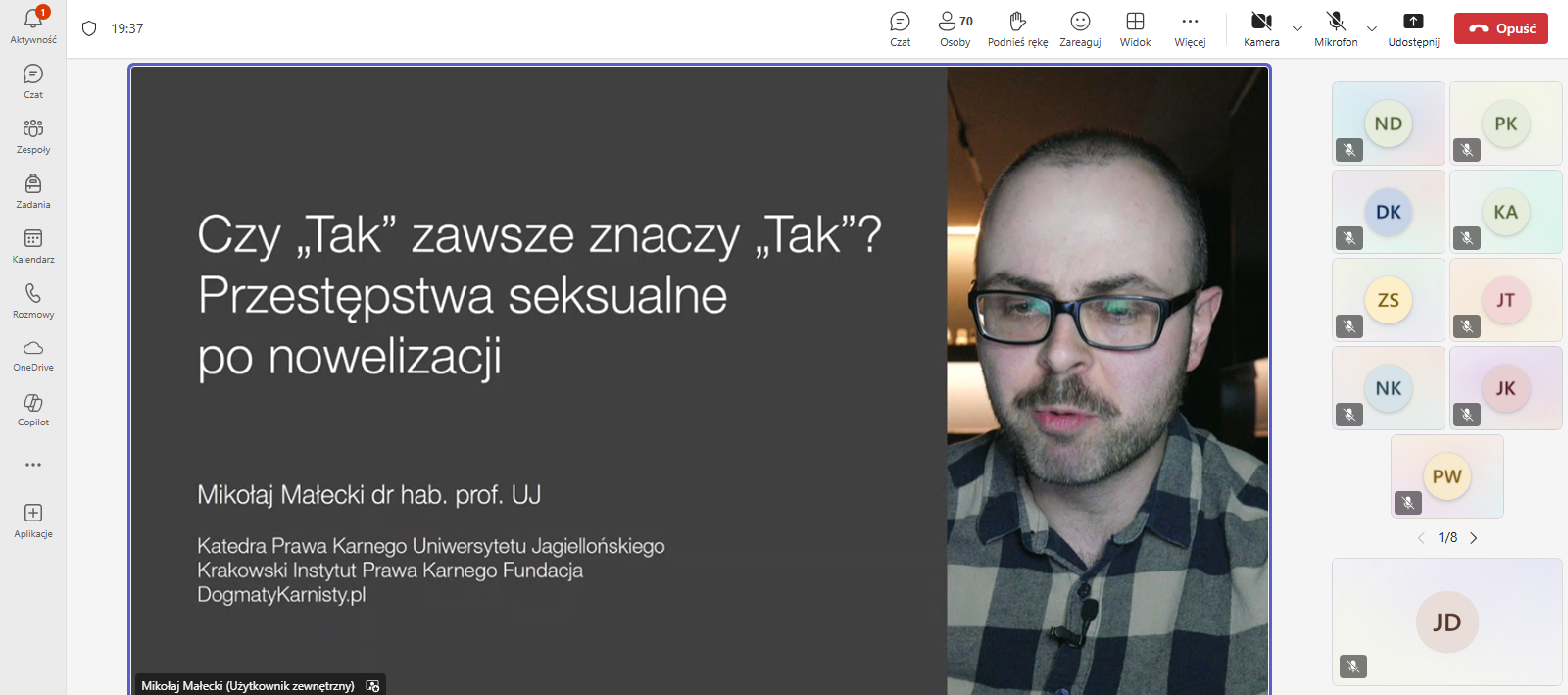The image size is (1568, 695).
Task: Go to the next participants page
Action: click(x=1473, y=538)
